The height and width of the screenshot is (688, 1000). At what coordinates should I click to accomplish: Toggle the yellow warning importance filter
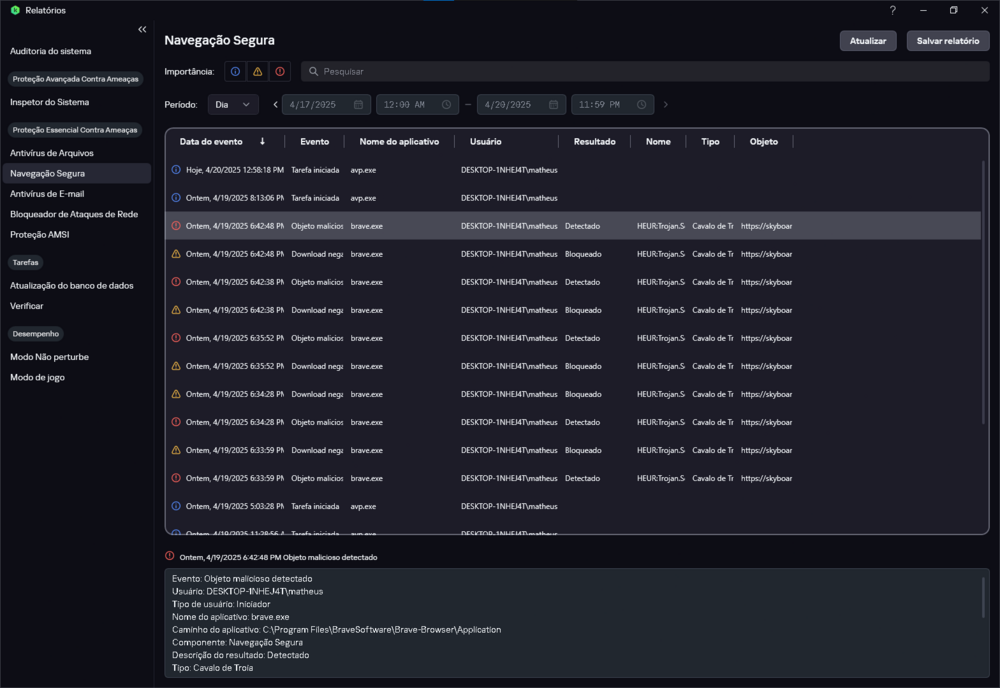(x=257, y=72)
